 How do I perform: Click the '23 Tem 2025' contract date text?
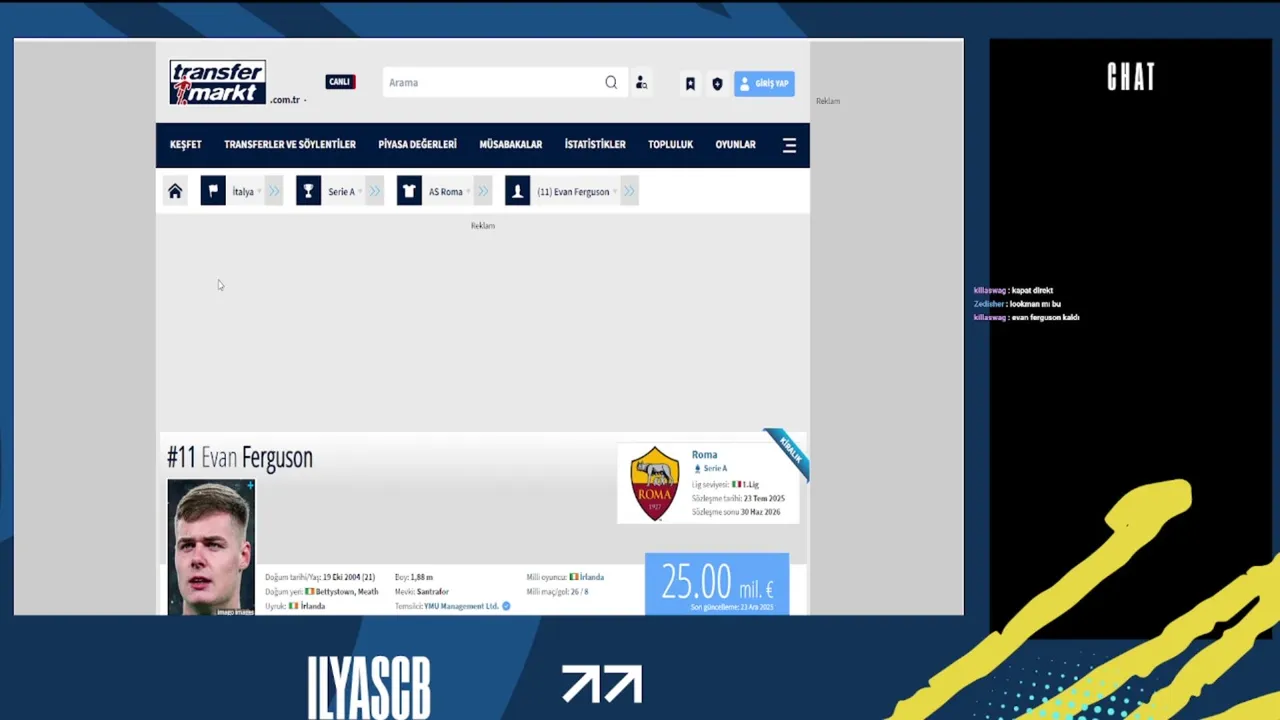(x=764, y=498)
